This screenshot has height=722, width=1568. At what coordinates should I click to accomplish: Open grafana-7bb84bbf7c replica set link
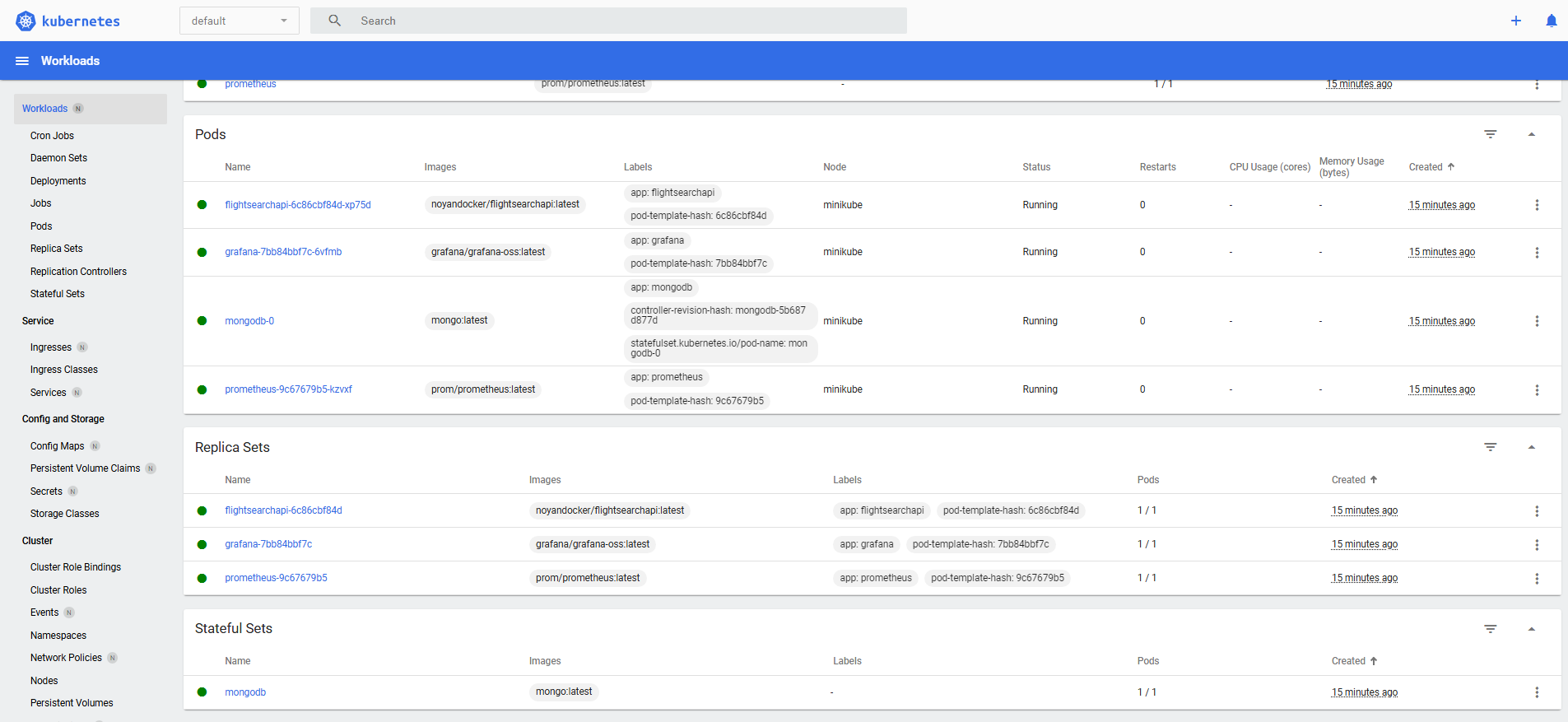pos(268,544)
